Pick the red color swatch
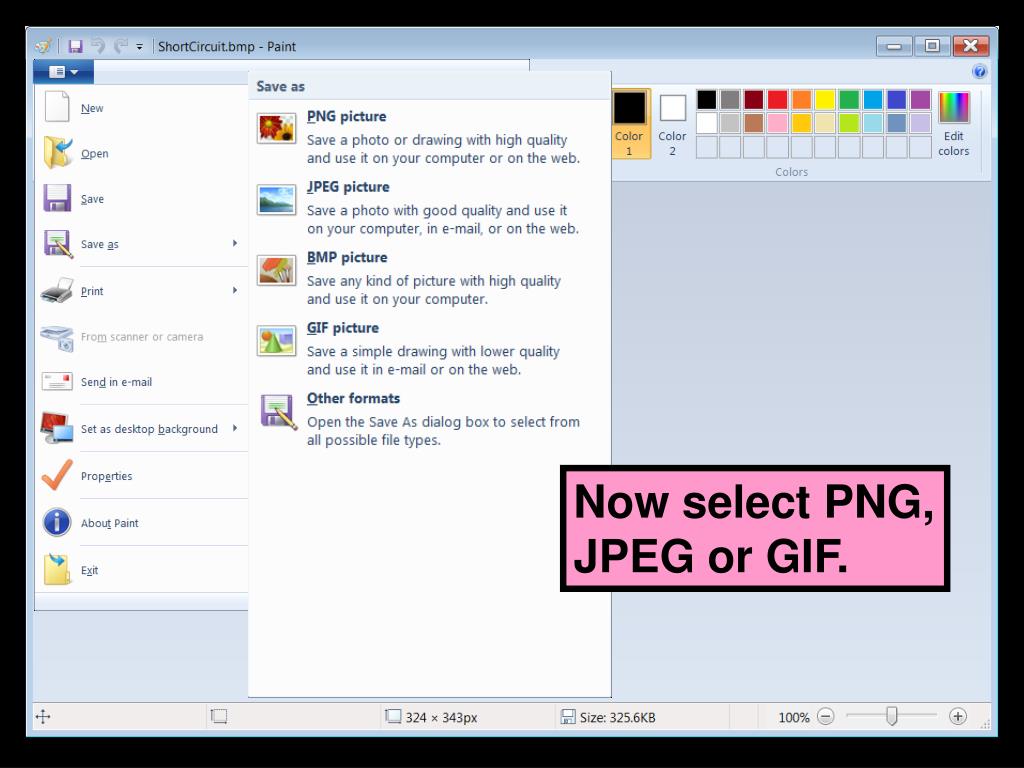Screen dimensions: 1024x768 tap(777, 99)
